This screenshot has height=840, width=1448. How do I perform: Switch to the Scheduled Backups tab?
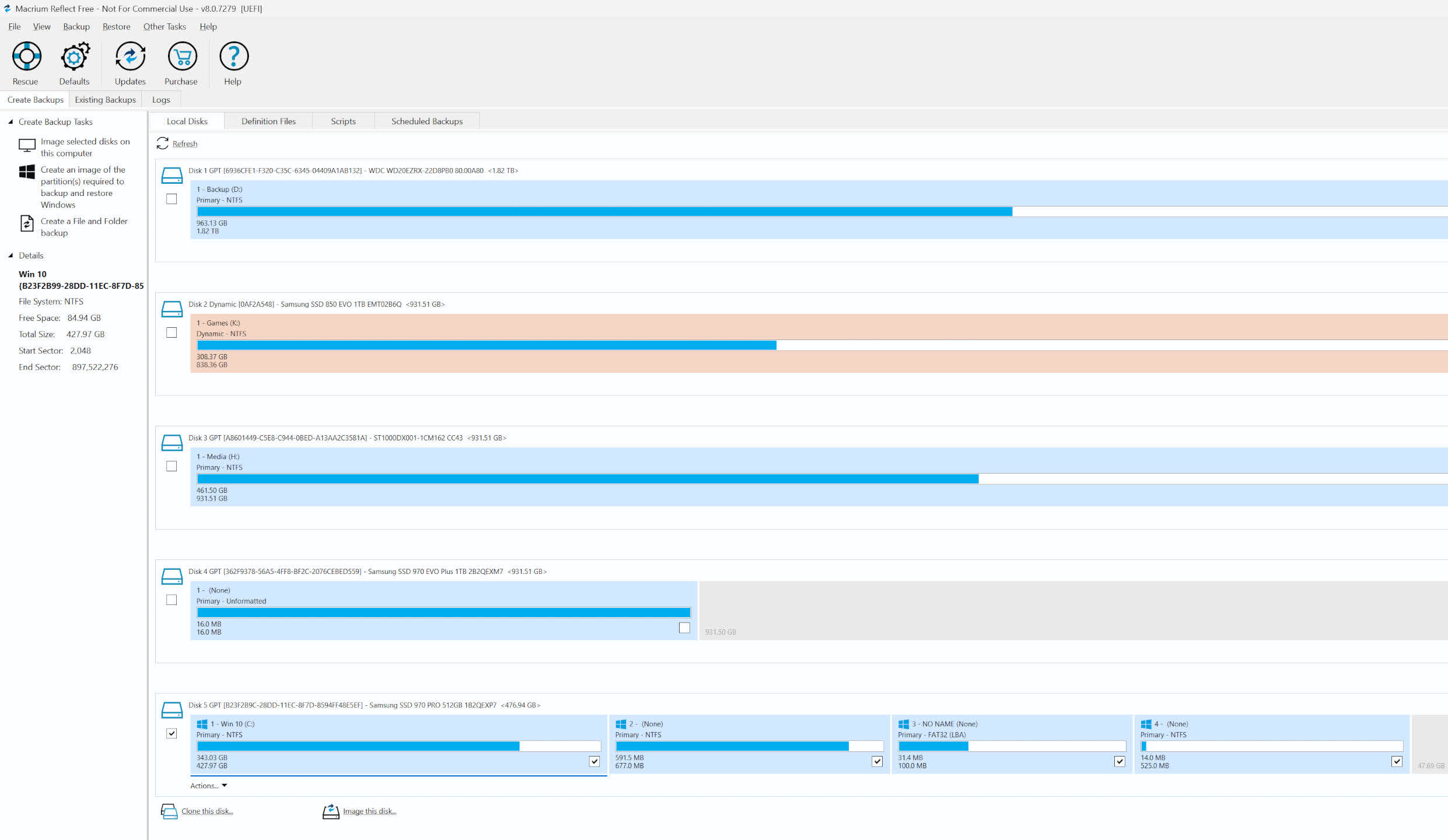click(x=427, y=121)
